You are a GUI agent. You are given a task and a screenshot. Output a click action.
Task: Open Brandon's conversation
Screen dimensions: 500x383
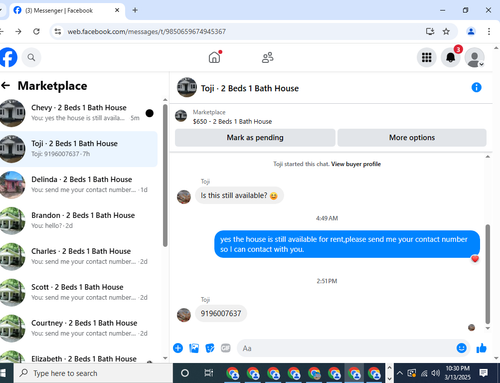pyautogui.click(x=79, y=221)
